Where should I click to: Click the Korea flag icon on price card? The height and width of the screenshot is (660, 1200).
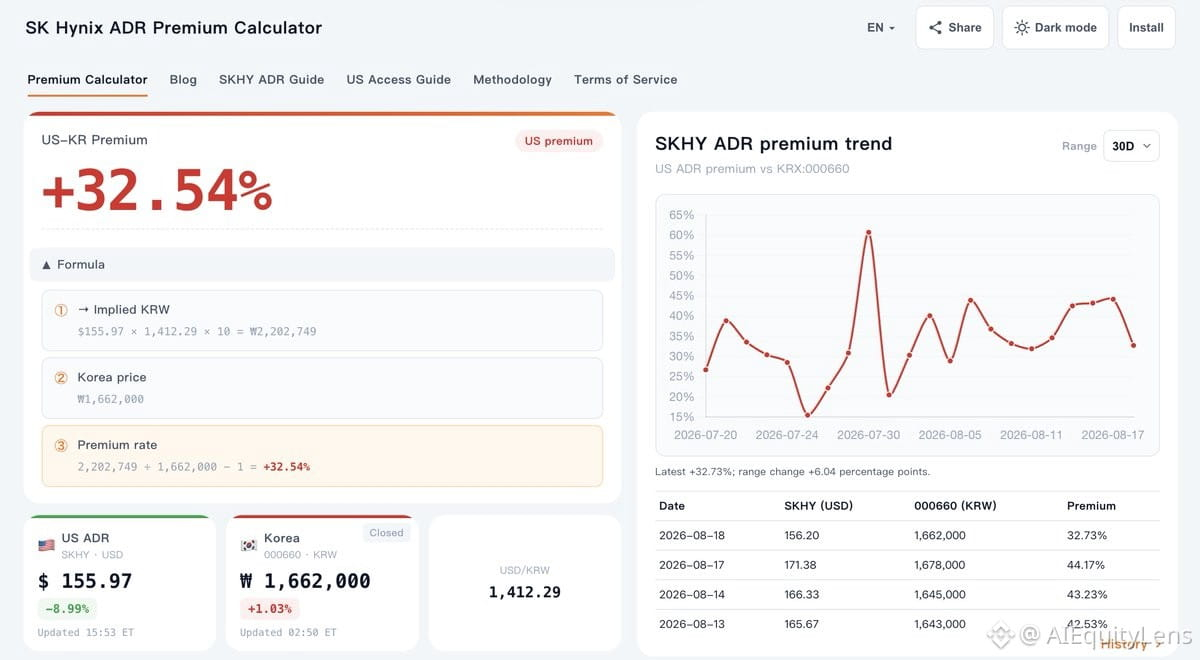click(249, 545)
